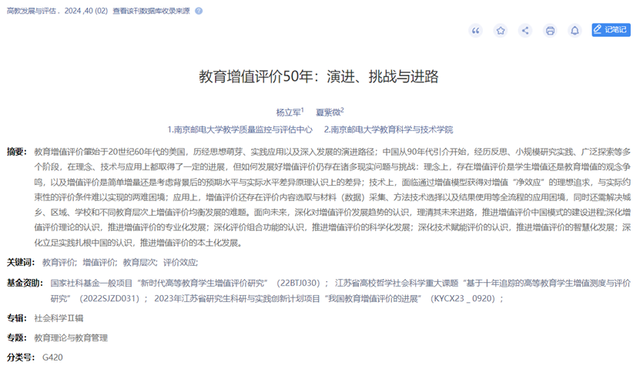Enable alerts with the bell icon
640x366 pixels.
click(575, 31)
